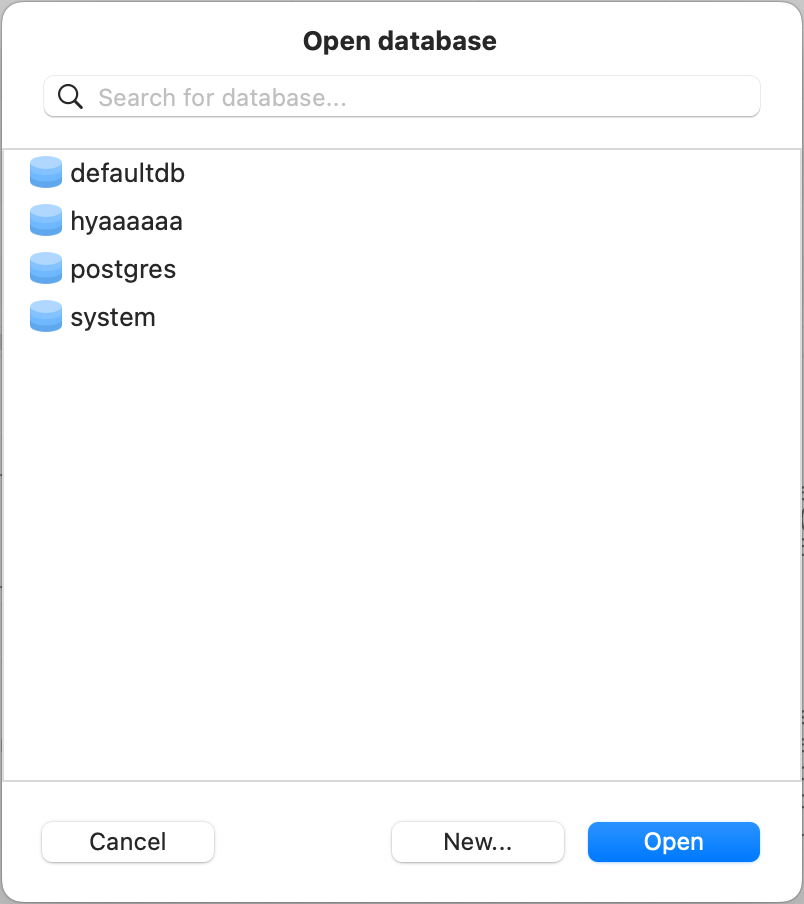804x904 pixels.
Task: Click the Cancel button
Action: (x=127, y=841)
